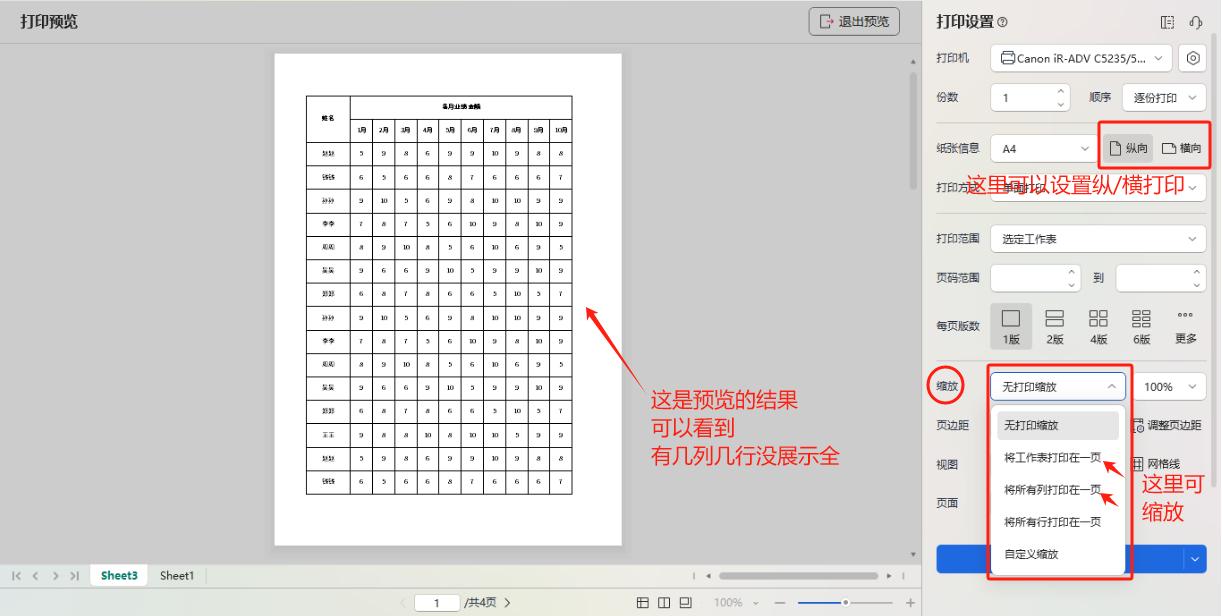The width and height of the screenshot is (1222, 616).
Task: Click the current page number field
Action: tap(438, 603)
